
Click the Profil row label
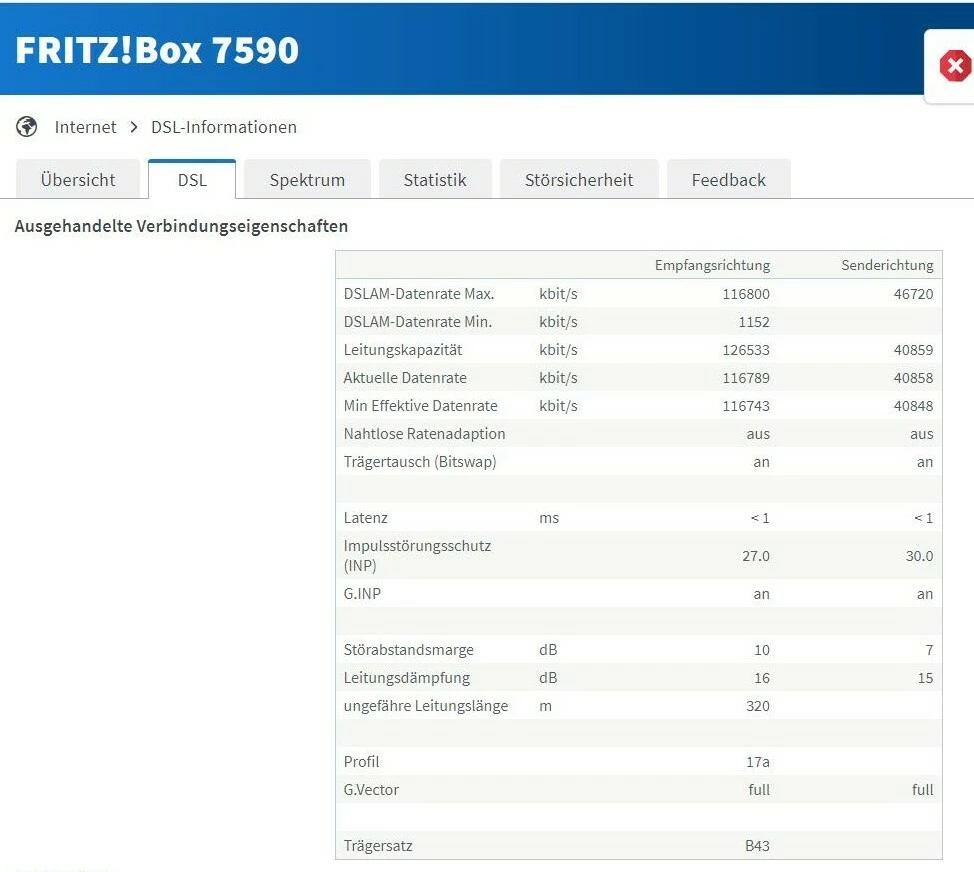362,761
